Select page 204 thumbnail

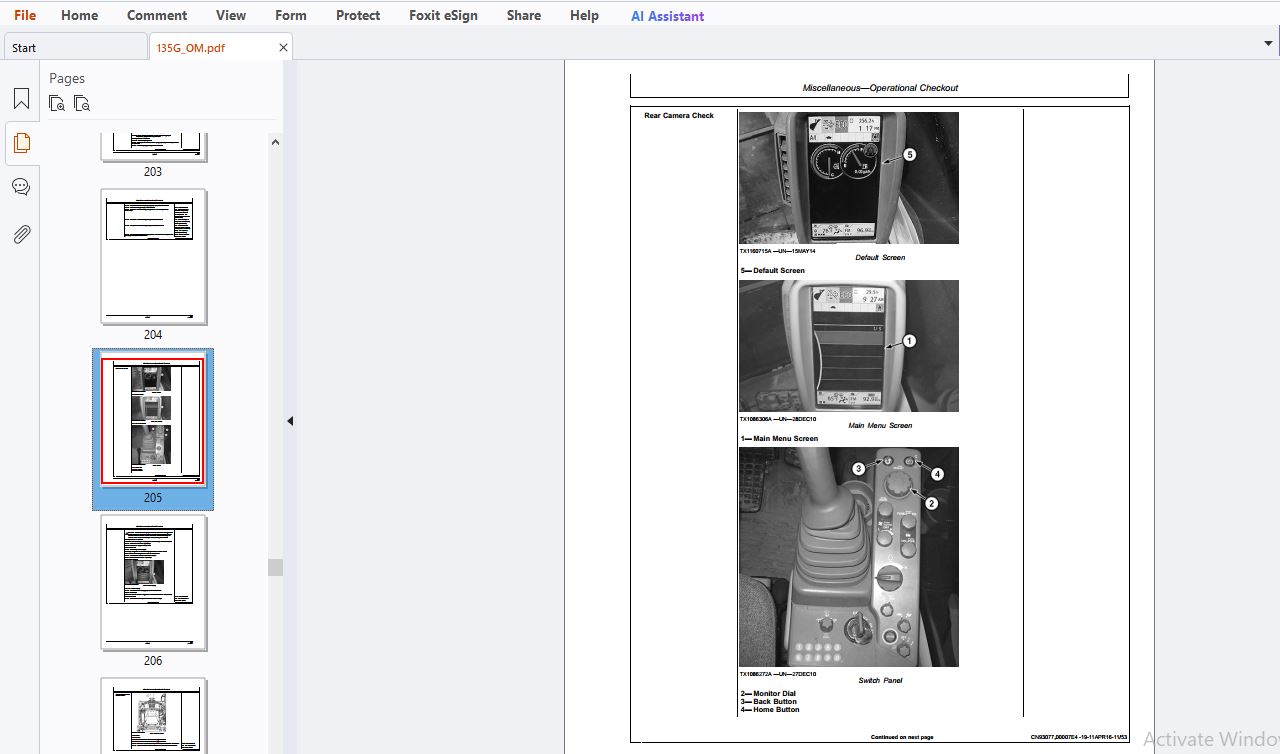point(153,257)
